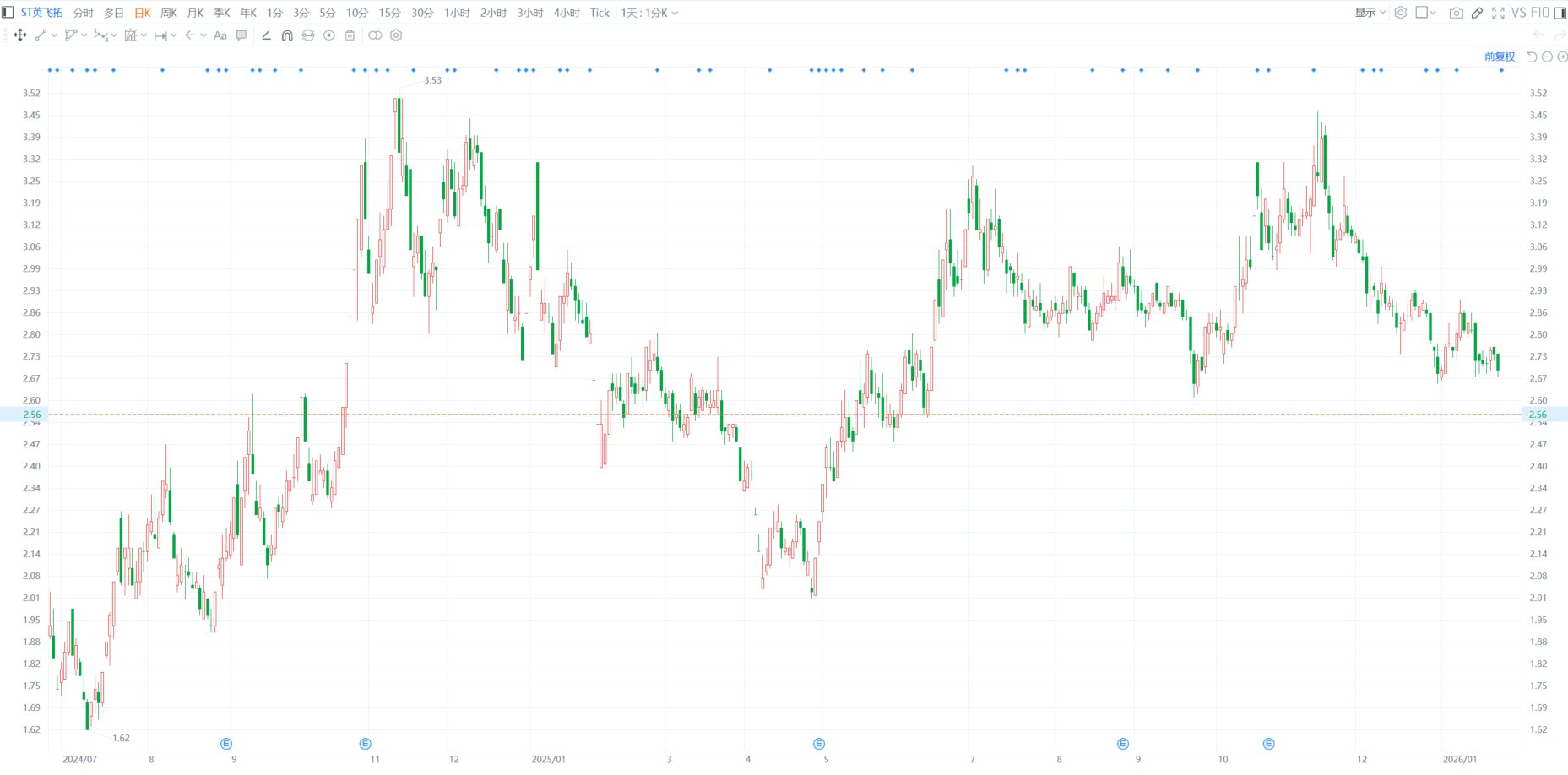This screenshot has height=775, width=1568.
Task: Click the 前复权 adjustment link
Action: 1500,57
